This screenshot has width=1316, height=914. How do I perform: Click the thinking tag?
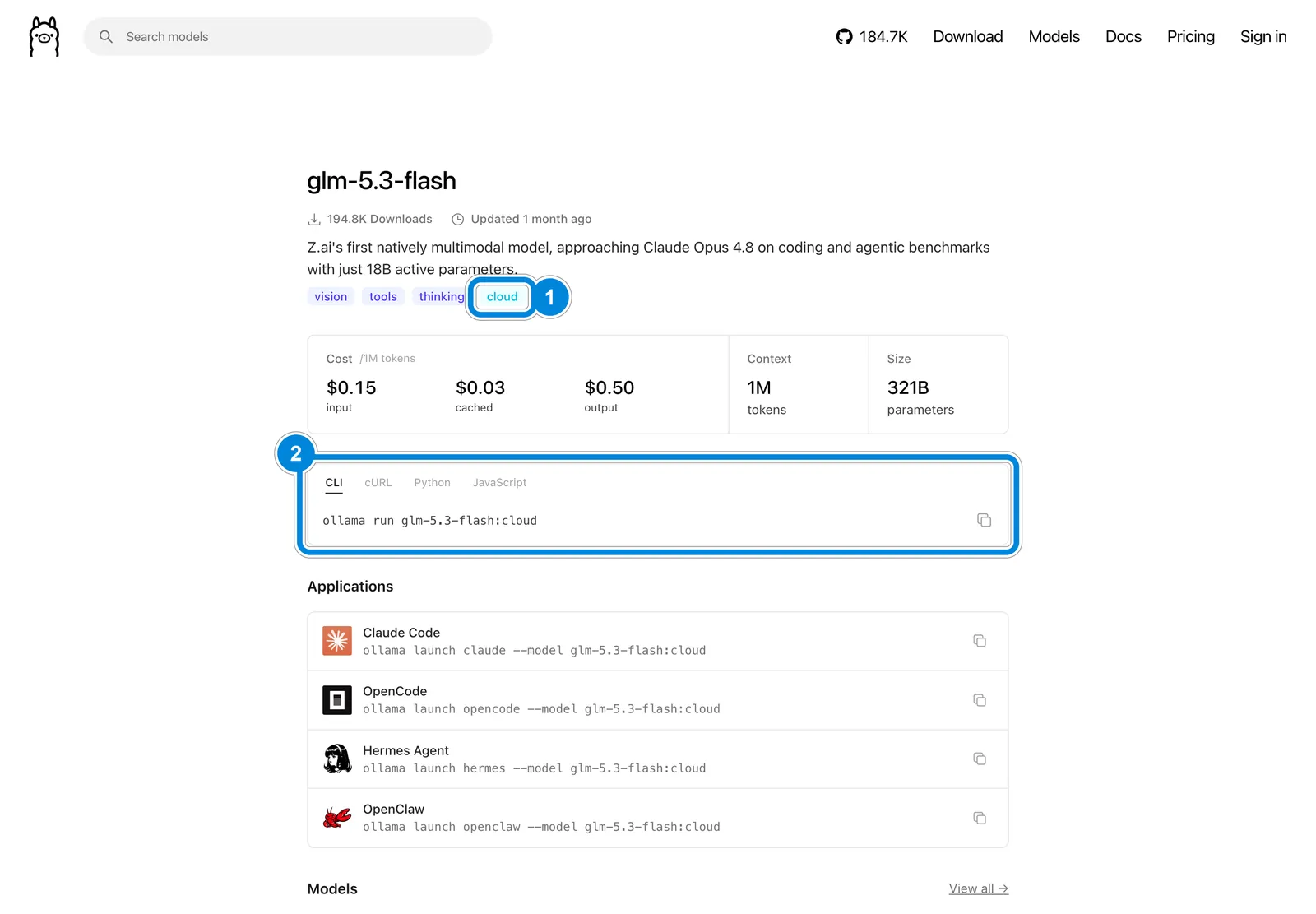pos(441,297)
